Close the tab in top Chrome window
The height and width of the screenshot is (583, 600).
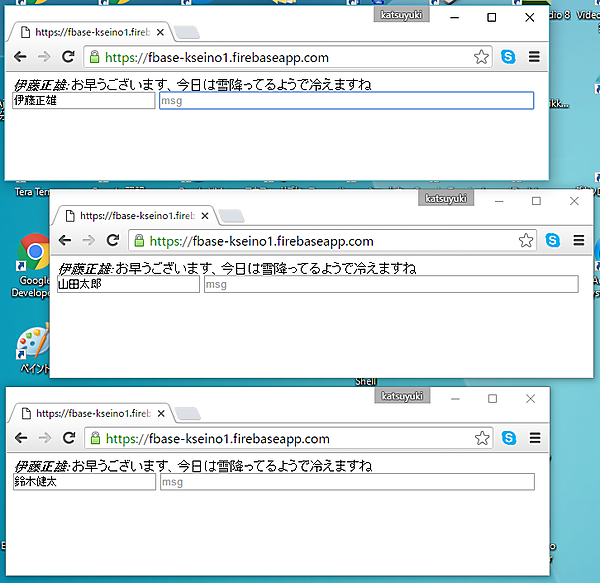coord(160,33)
